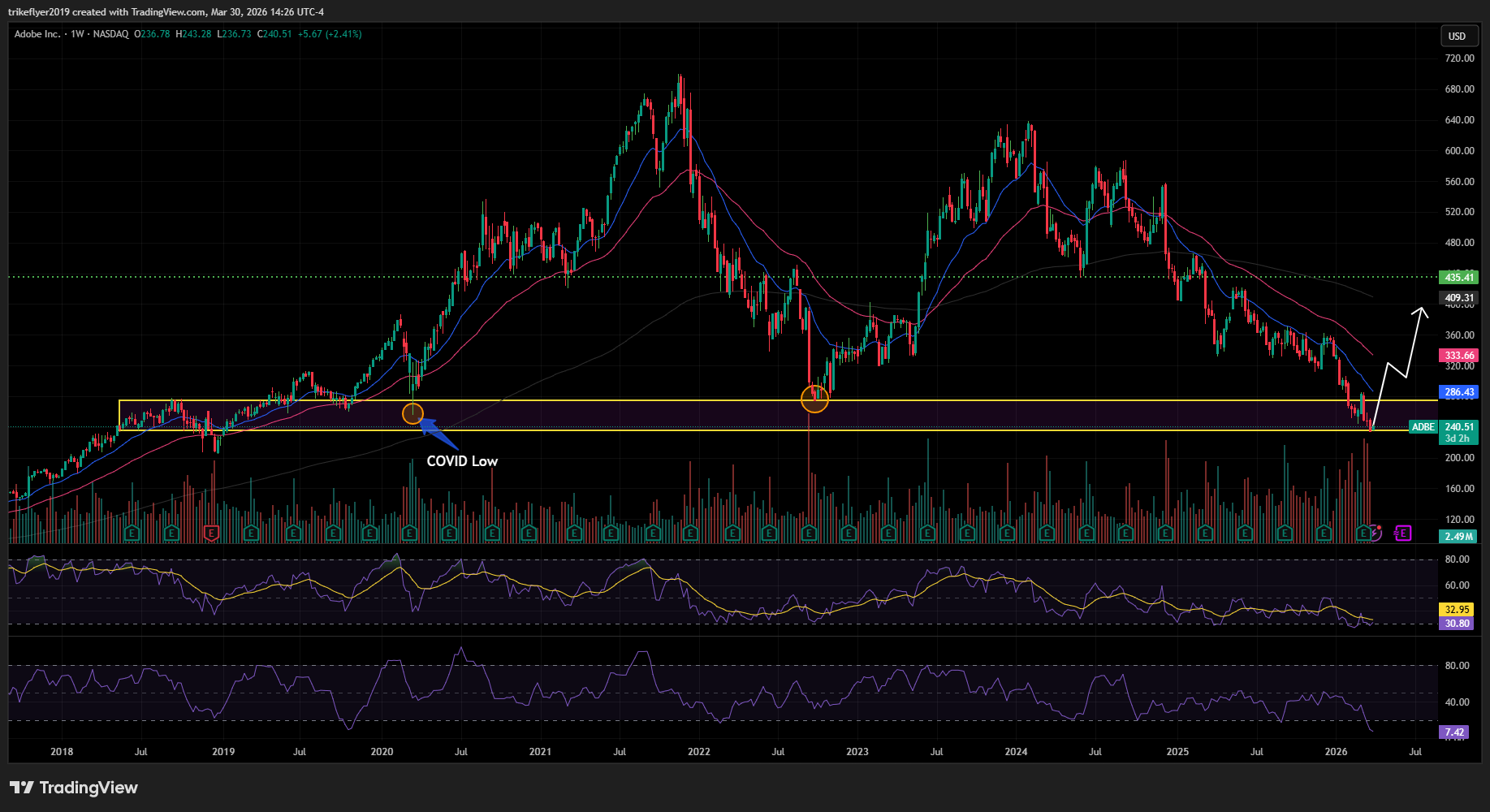Click the 720.00 price scale label

tap(1459, 58)
